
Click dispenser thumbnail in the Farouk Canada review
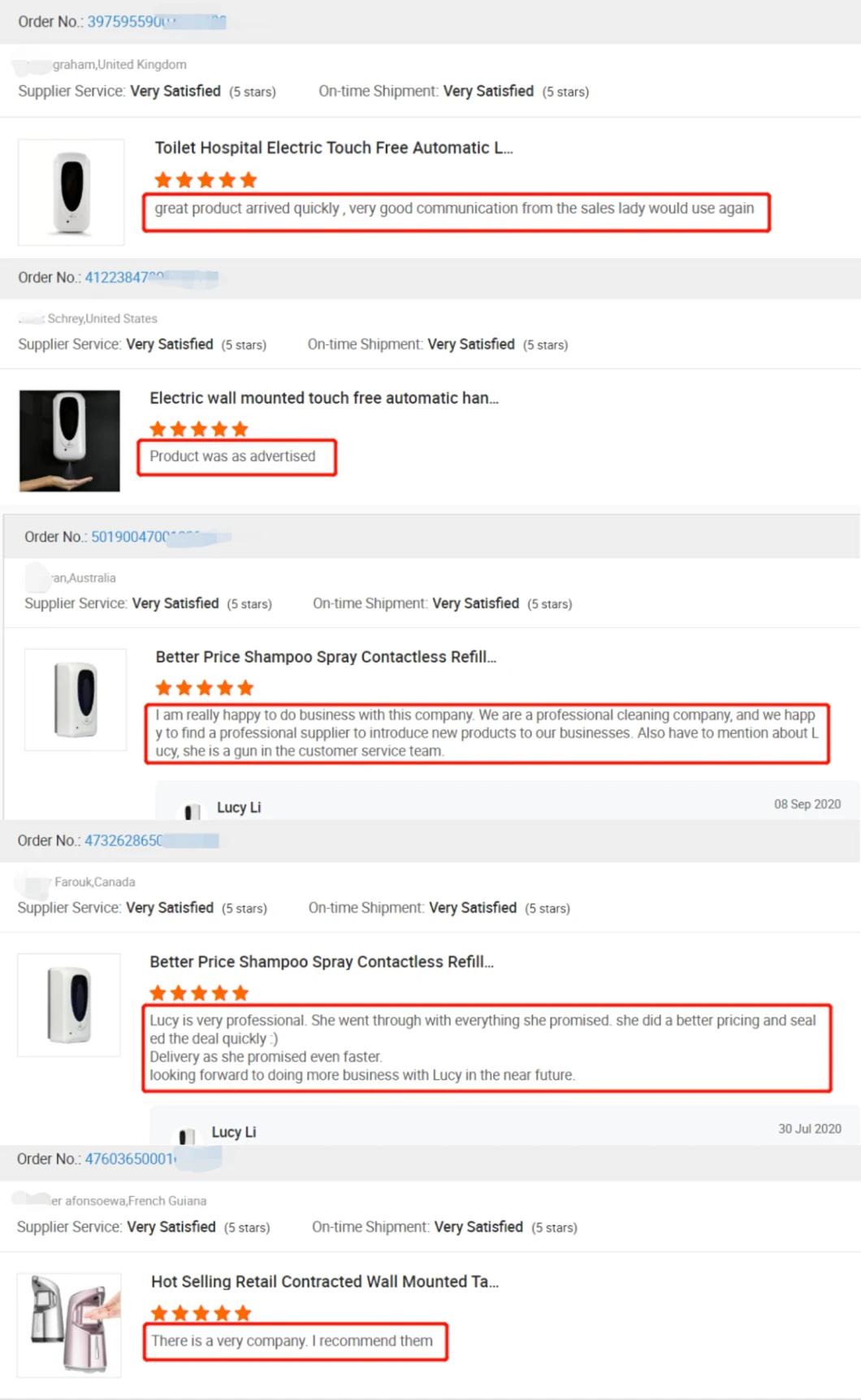pyautogui.click(x=69, y=1005)
